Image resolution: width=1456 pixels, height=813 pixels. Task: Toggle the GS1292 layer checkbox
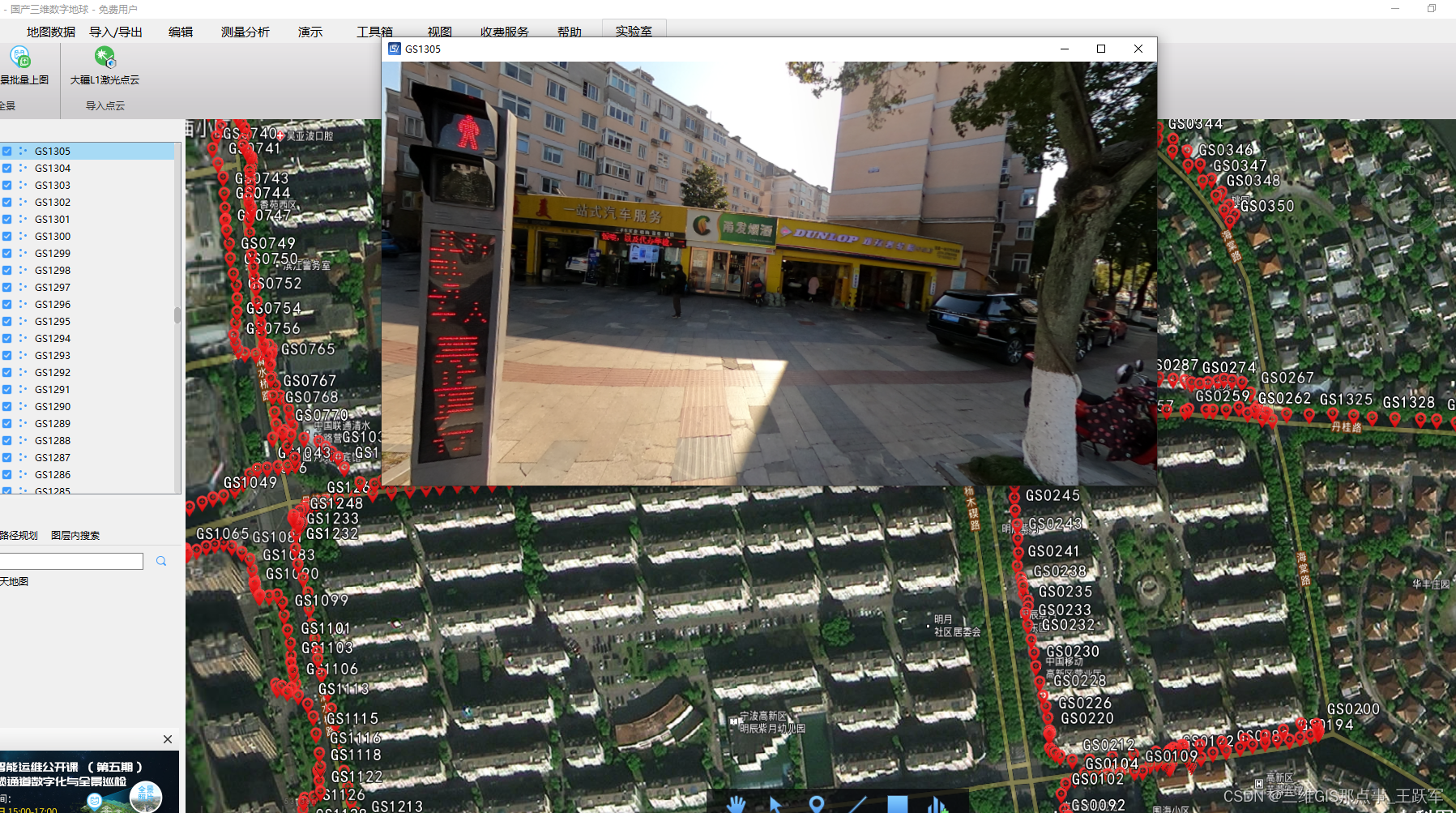point(6,373)
